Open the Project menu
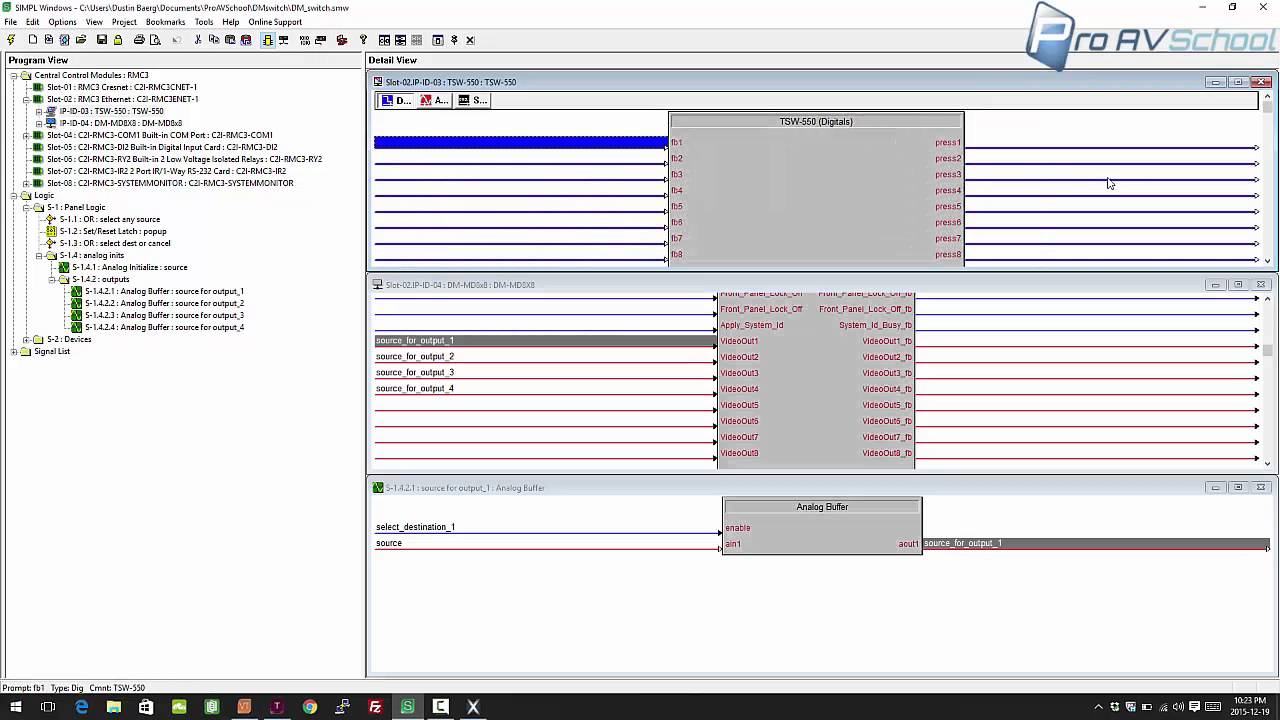The width and height of the screenshot is (1280, 720). pyautogui.click(x=124, y=22)
